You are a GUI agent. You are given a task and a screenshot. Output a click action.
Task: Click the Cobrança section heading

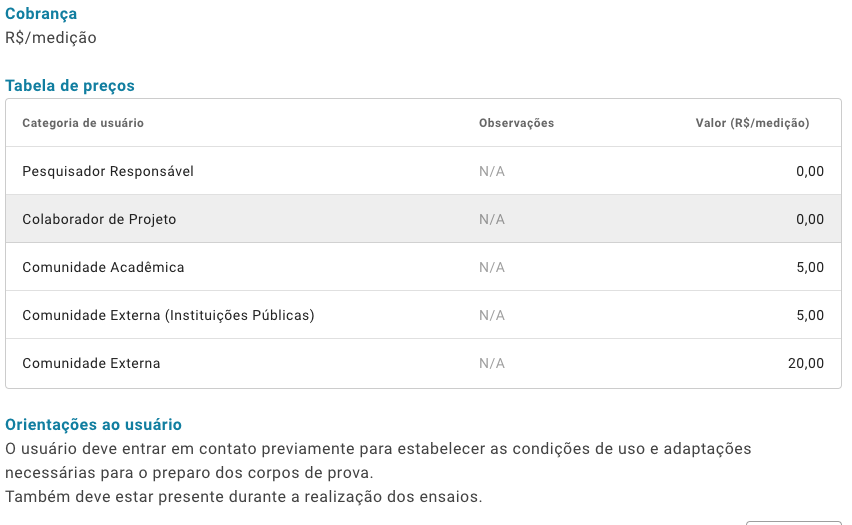(x=41, y=14)
